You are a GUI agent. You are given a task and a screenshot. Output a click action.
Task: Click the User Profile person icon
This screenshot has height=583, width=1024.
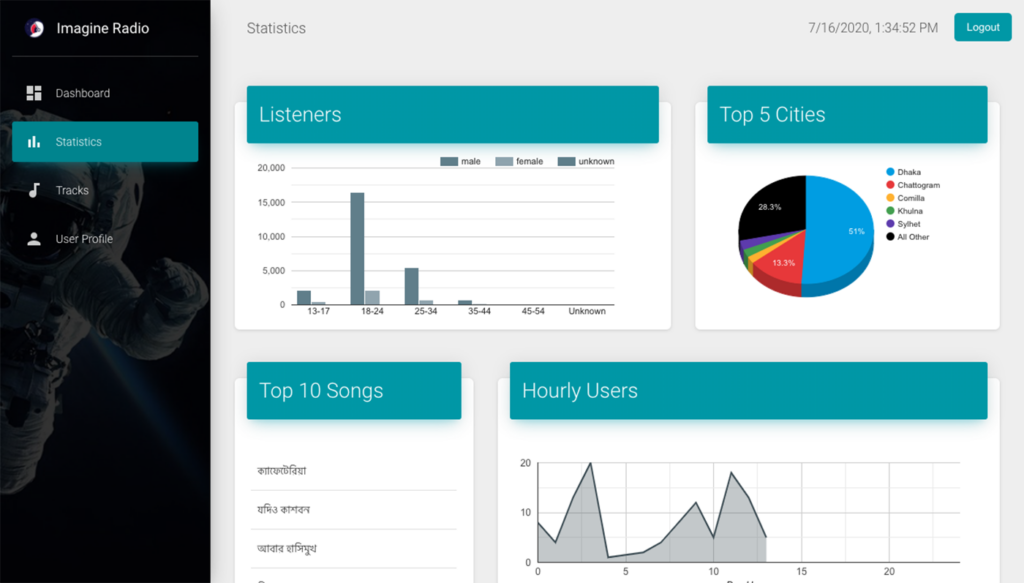pos(34,239)
